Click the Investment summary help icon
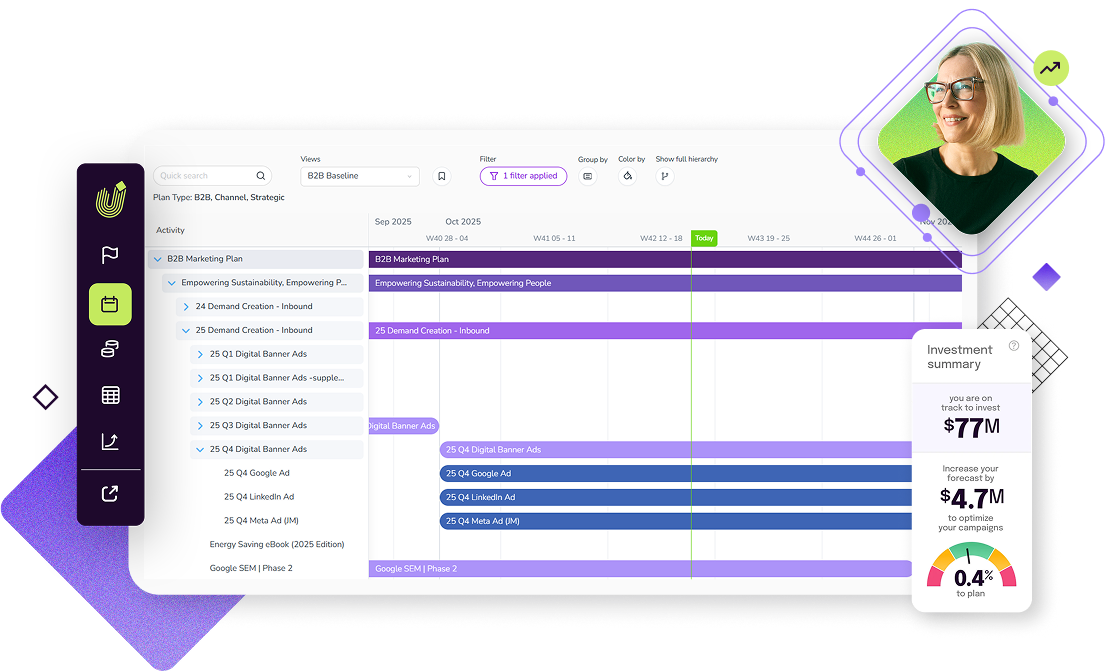The image size is (1114, 671). pyautogui.click(x=1014, y=346)
